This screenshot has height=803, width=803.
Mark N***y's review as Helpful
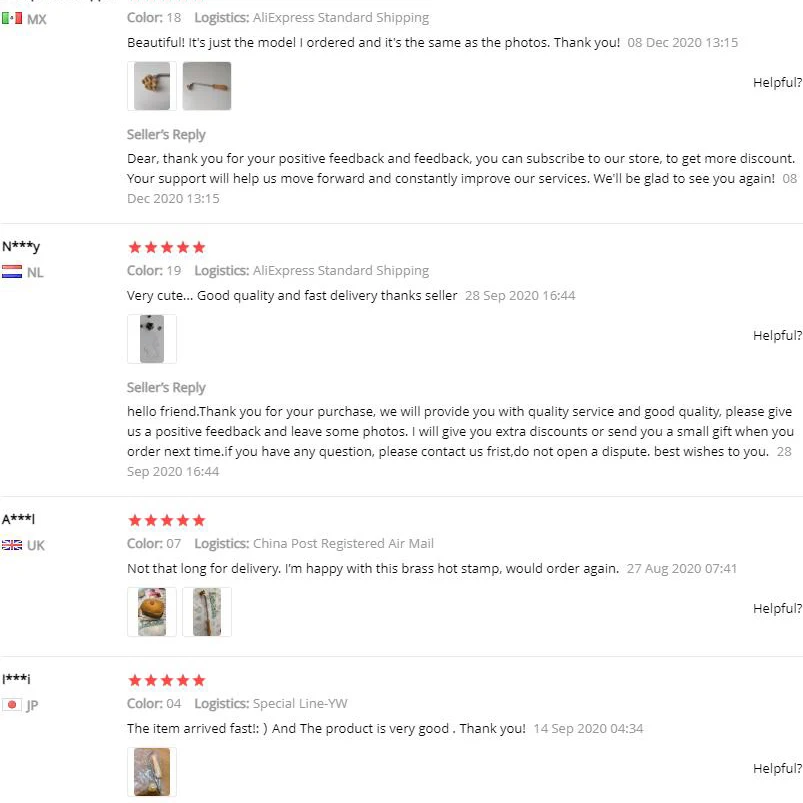[777, 336]
